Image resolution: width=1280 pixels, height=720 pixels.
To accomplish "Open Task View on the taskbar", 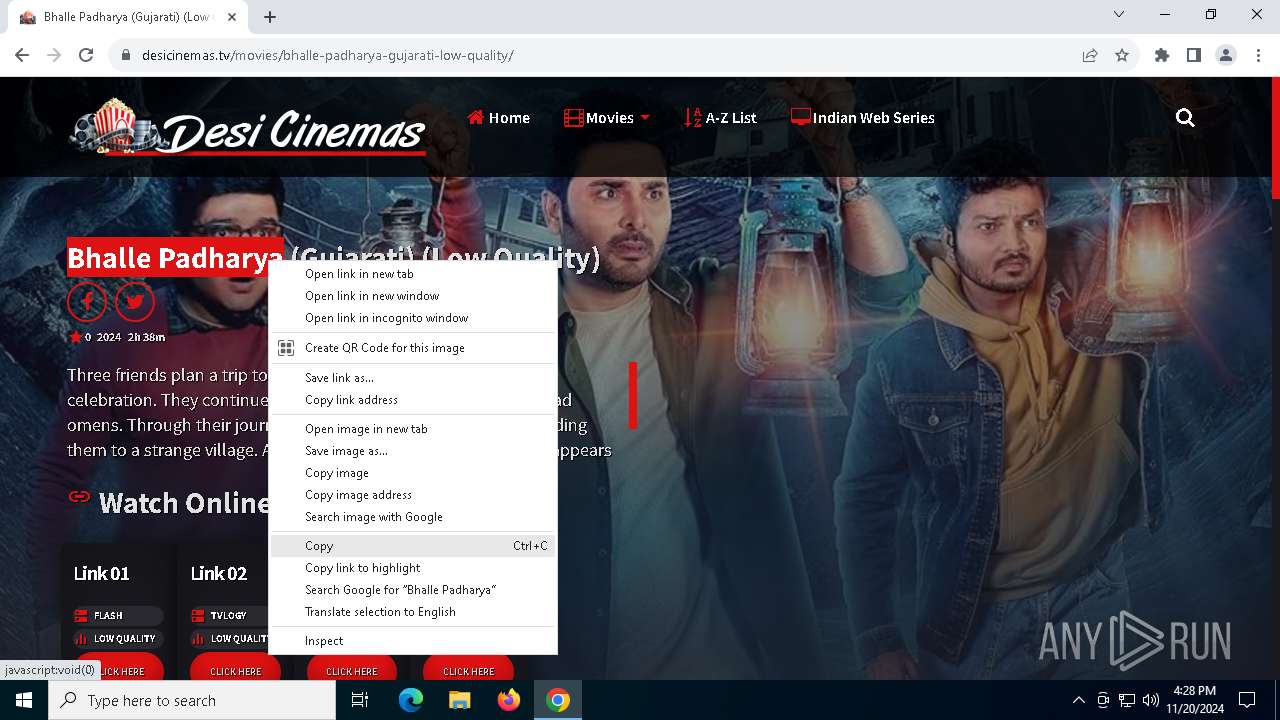I will pos(360,700).
